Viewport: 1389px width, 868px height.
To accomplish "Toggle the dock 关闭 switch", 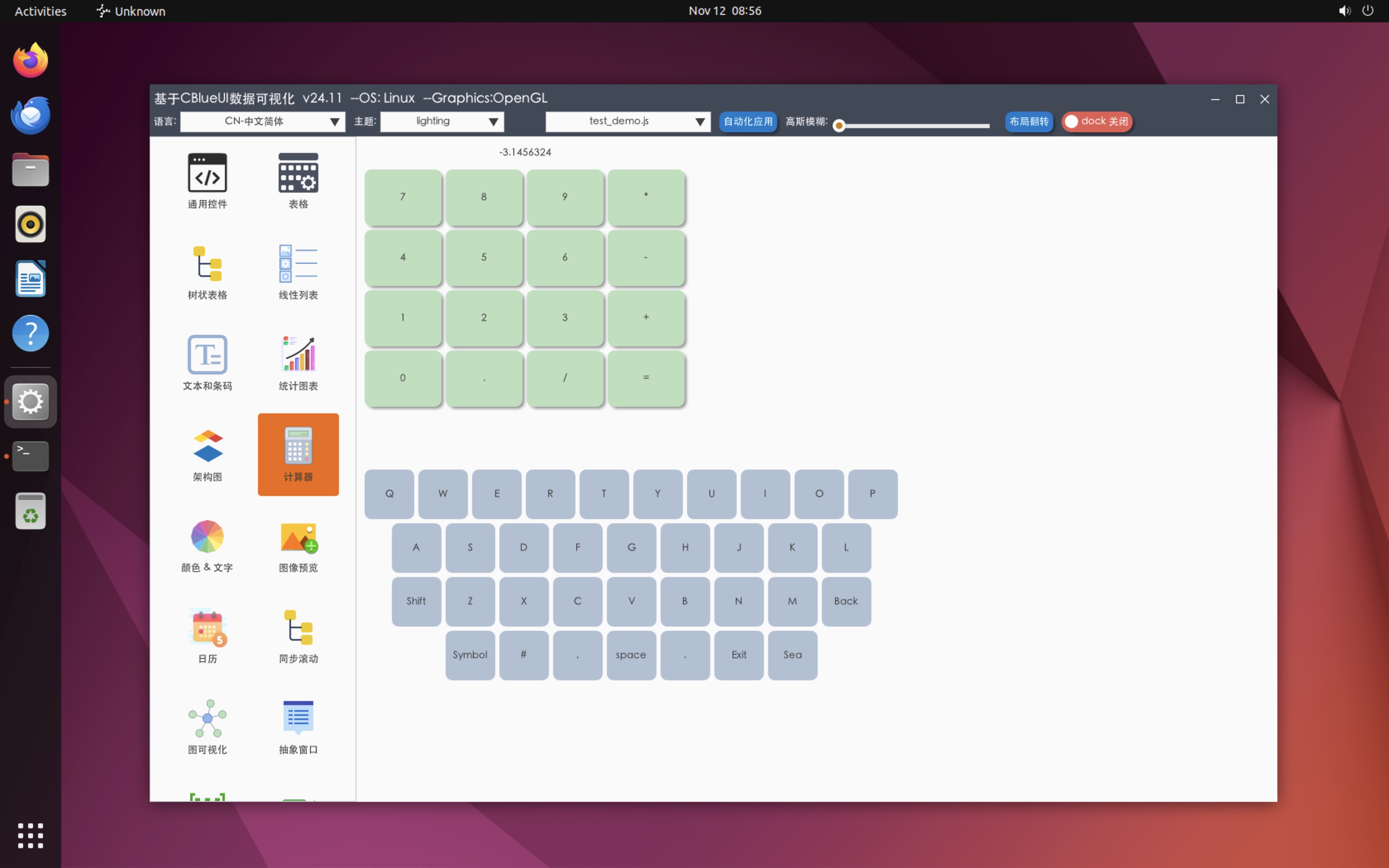I will tap(1096, 122).
